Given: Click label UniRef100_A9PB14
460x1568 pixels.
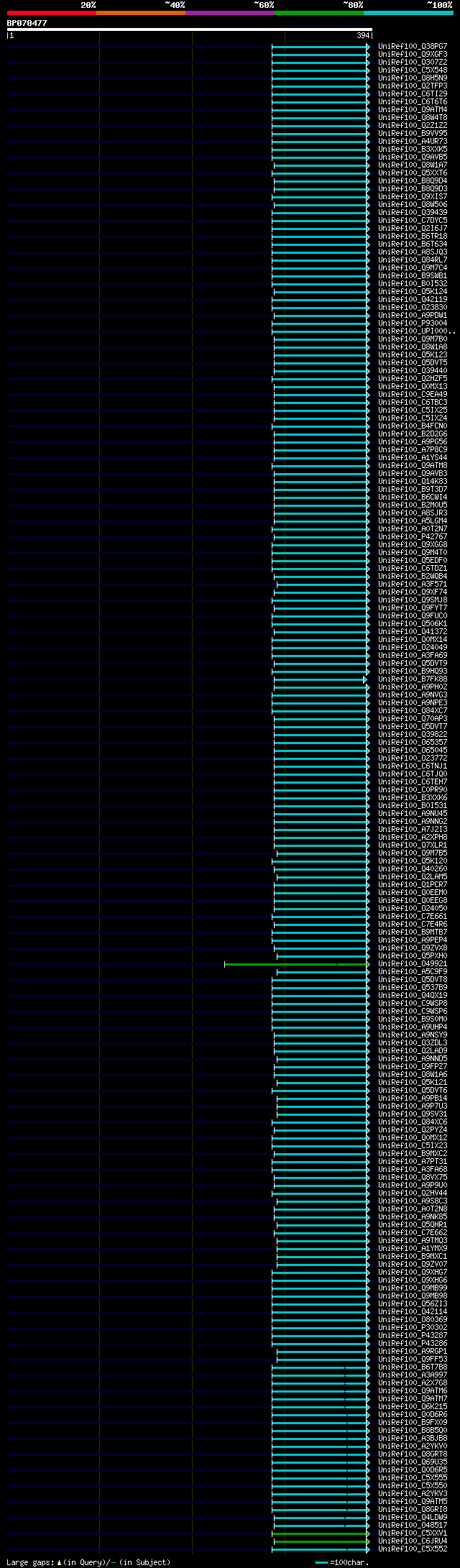Looking at the screenshot, I should tap(413, 1098).
